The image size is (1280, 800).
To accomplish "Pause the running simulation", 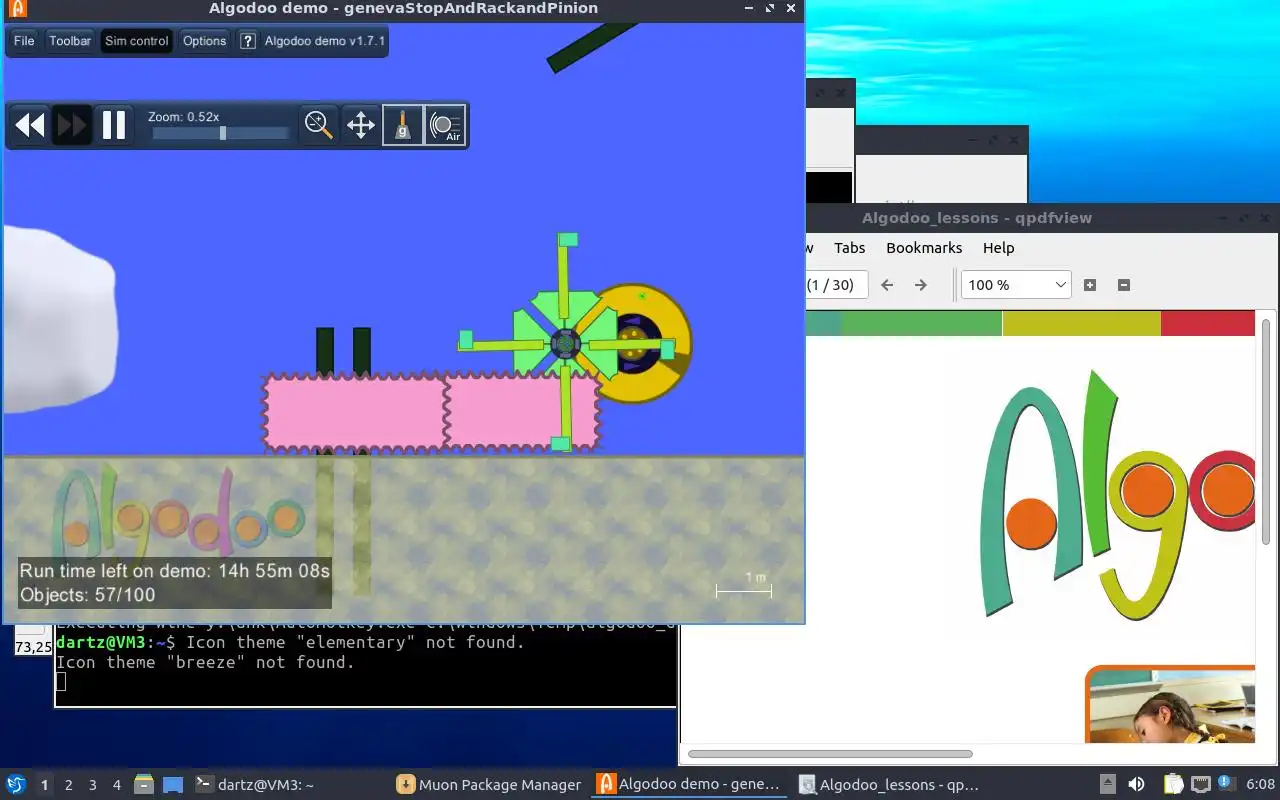I will 114,125.
